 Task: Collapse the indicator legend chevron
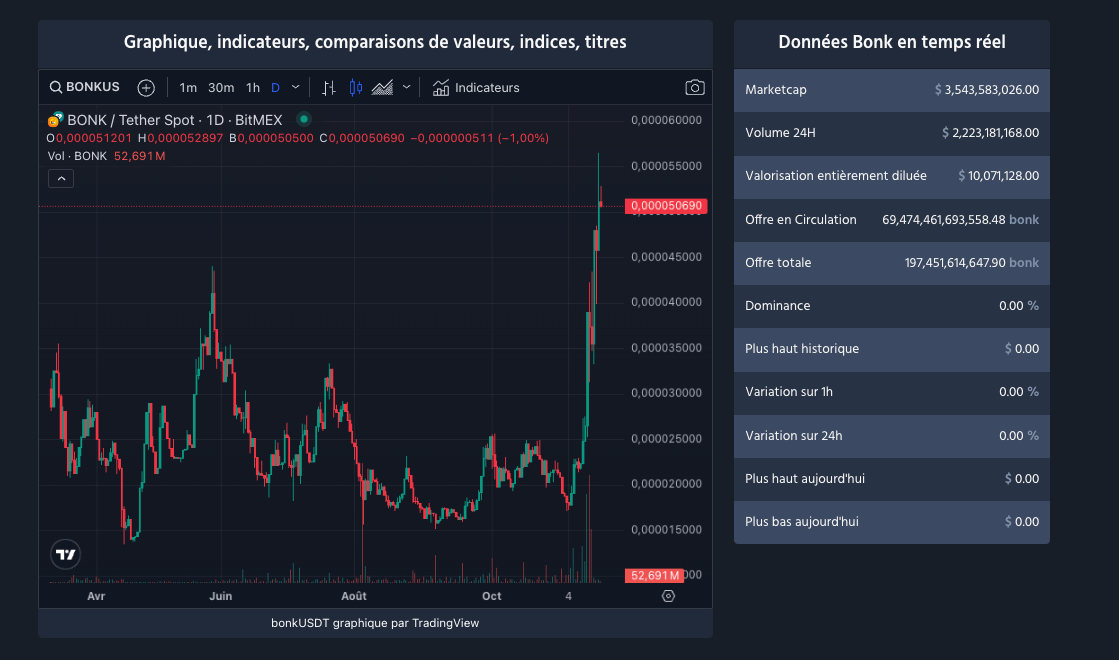(x=61, y=178)
